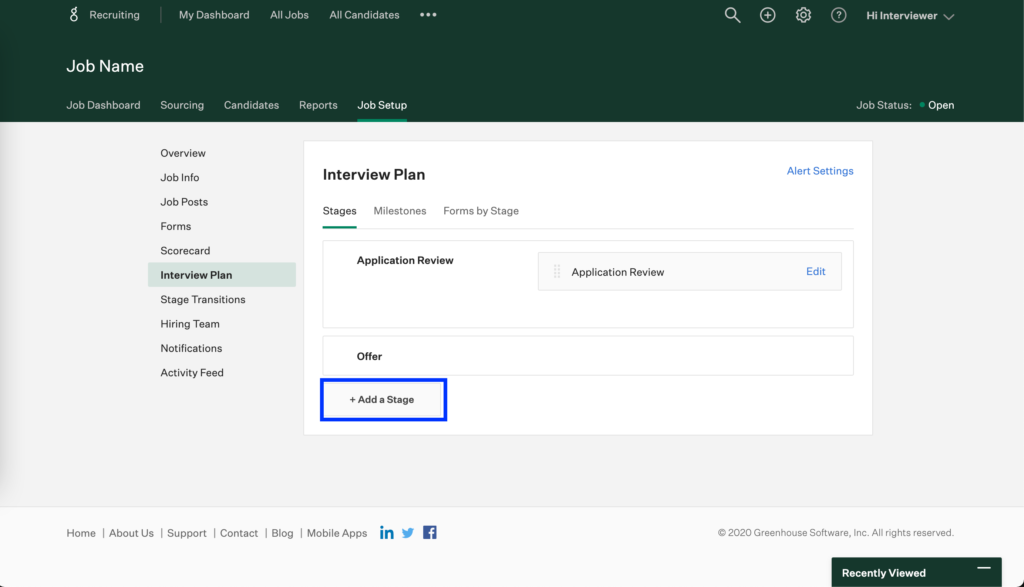Viewport: 1024px width, 587px height.
Task: Edit the Application Review stage
Action: (x=815, y=271)
